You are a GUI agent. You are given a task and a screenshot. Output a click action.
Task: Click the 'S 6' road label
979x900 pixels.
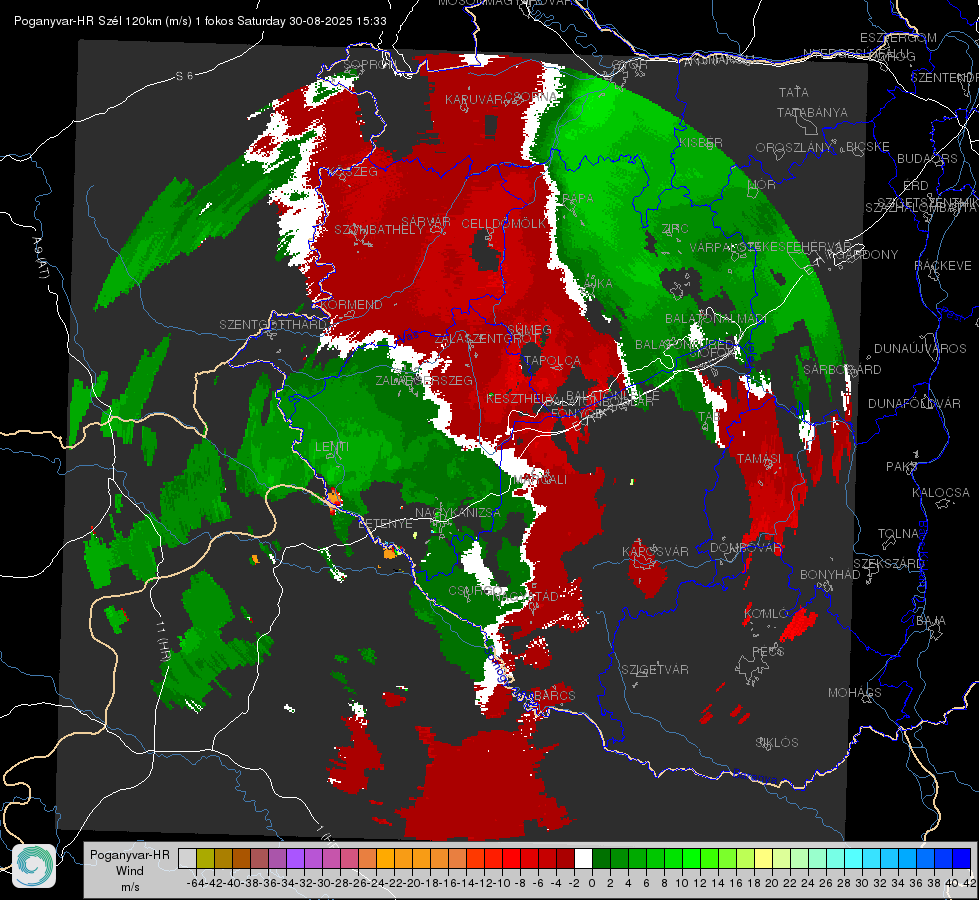(x=185, y=76)
